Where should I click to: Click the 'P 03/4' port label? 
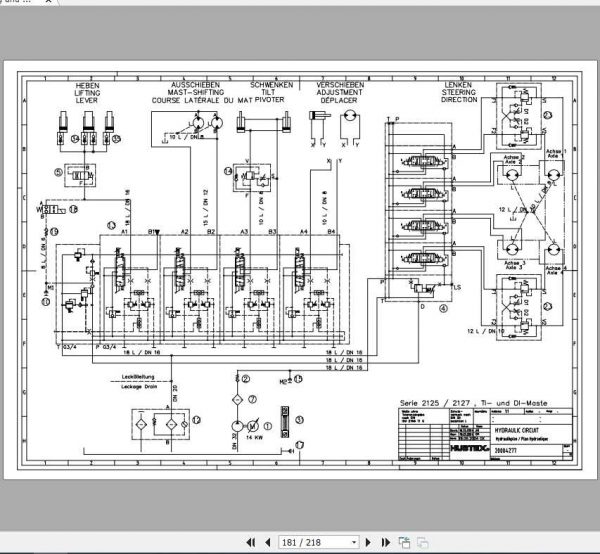[x=106, y=347]
